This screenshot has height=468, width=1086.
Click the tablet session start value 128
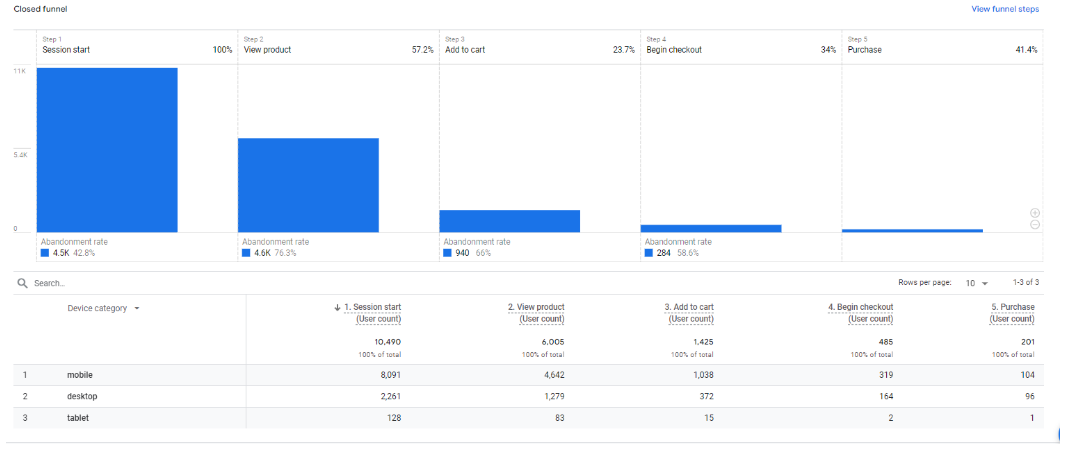(395, 418)
